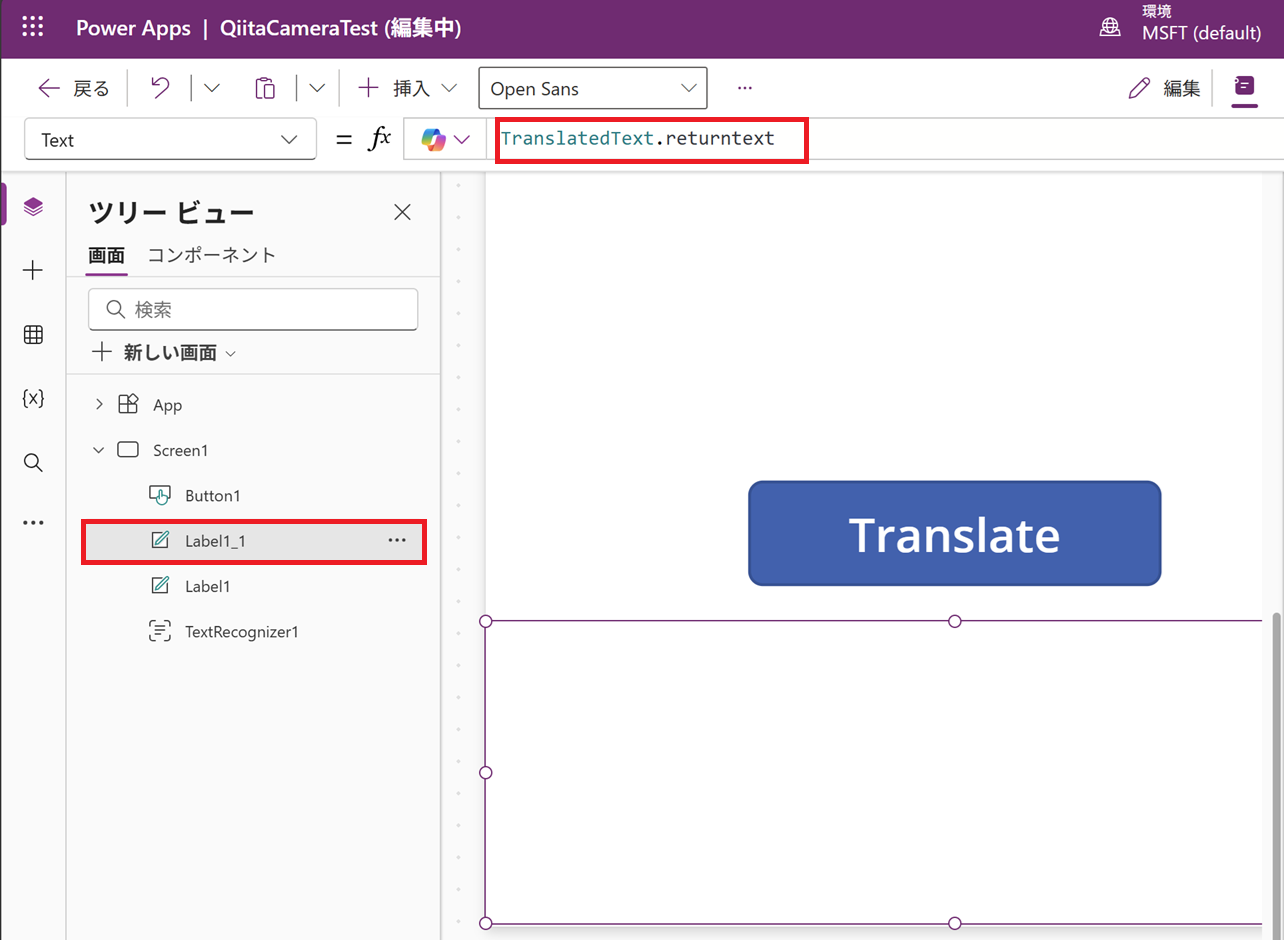This screenshot has width=1284, height=940.
Task: Click 新しい画面 new screen button
Action: 165,352
